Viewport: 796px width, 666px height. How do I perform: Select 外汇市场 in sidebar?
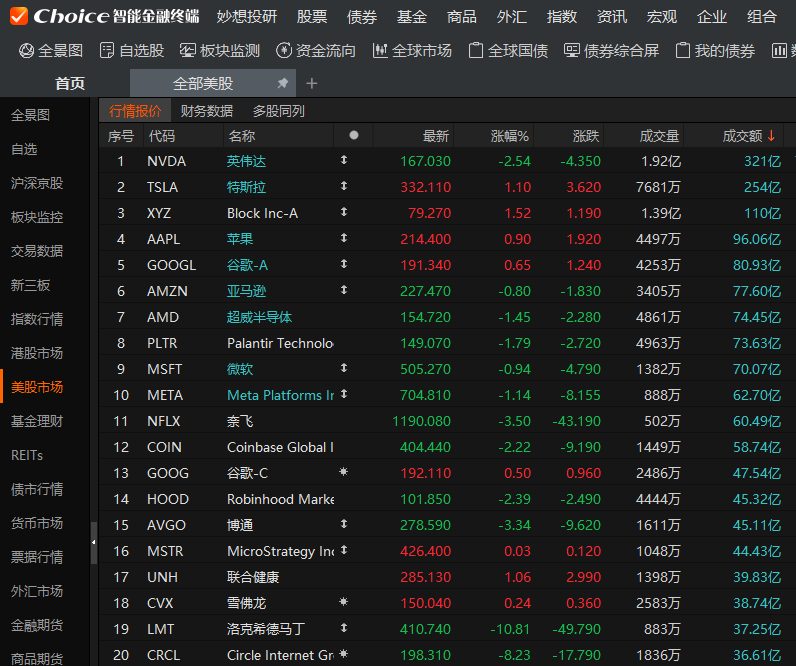37,591
